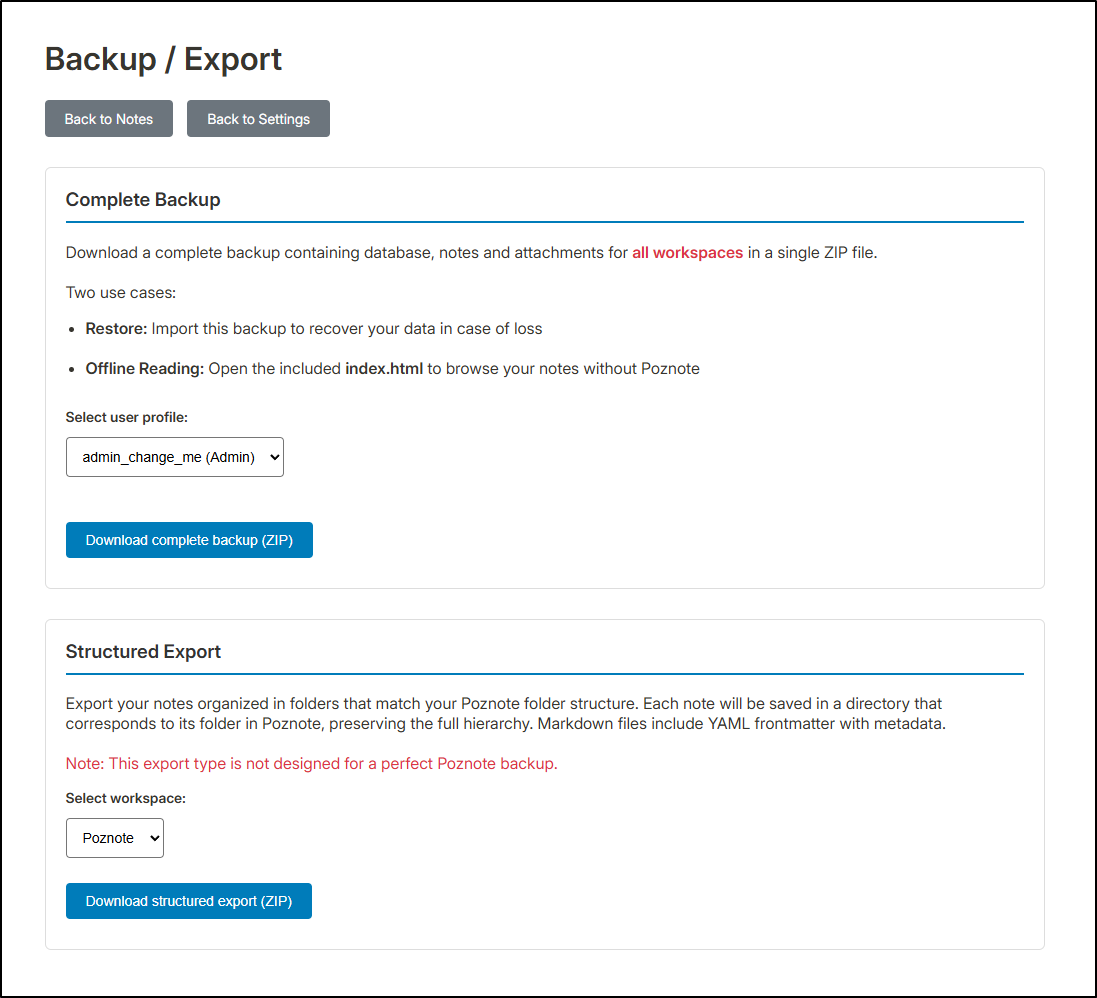Click the red "all workspaces" text
This screenshot has width=1097, height=998.
coord(687,253)
